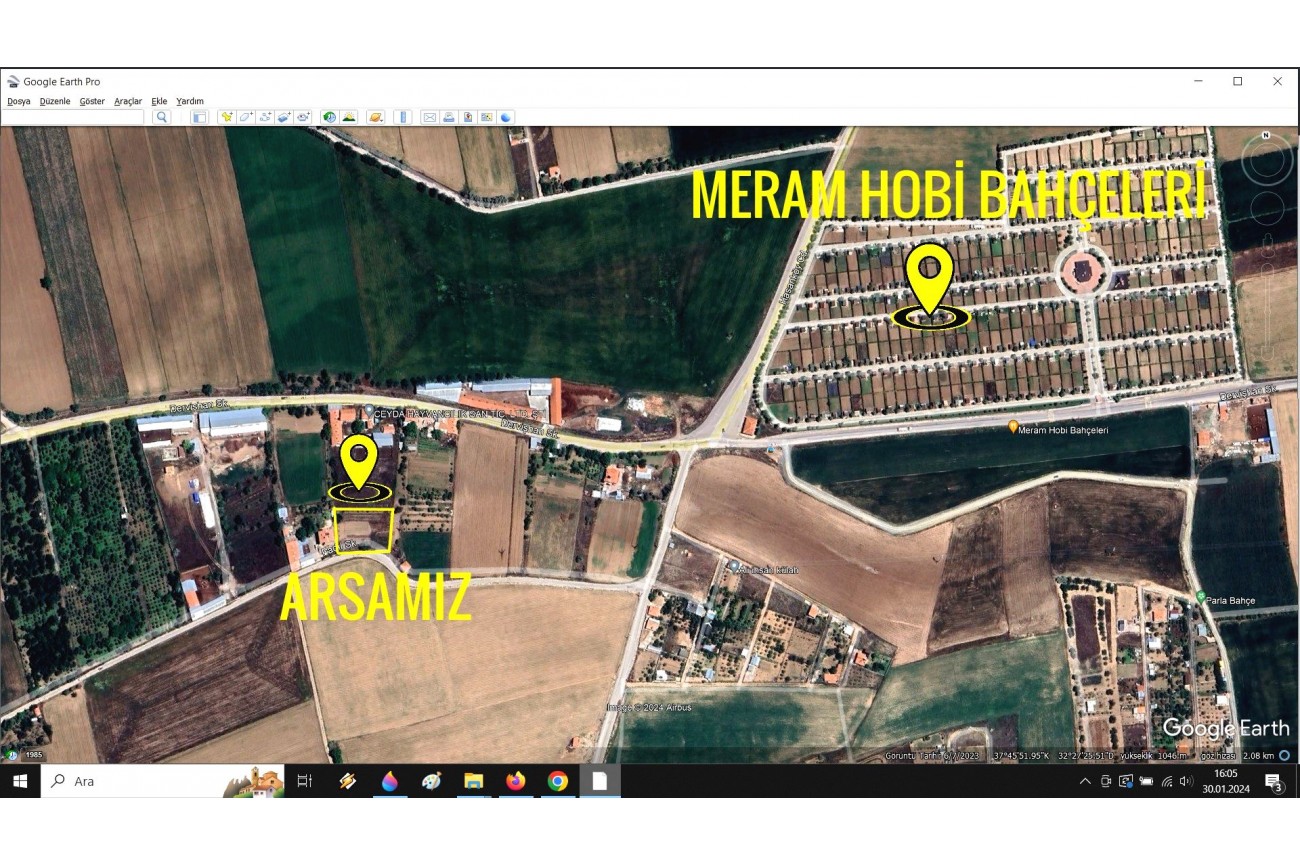Open the planet switcher dropdown
Viewport: 1300px width, 866px height.
(376, 117)
